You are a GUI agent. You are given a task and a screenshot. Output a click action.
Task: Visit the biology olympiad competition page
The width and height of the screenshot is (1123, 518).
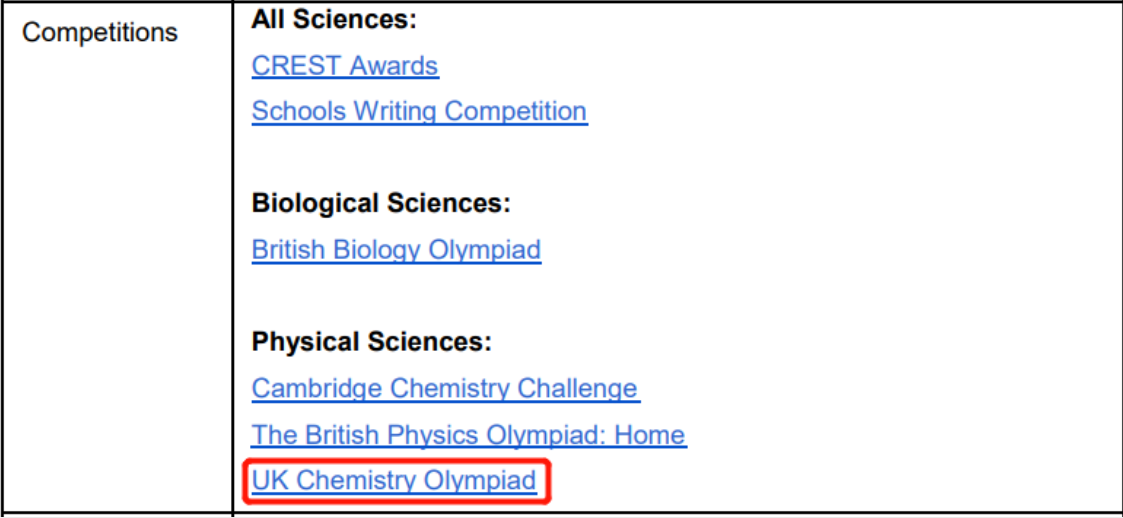click(x=396, y=249)
